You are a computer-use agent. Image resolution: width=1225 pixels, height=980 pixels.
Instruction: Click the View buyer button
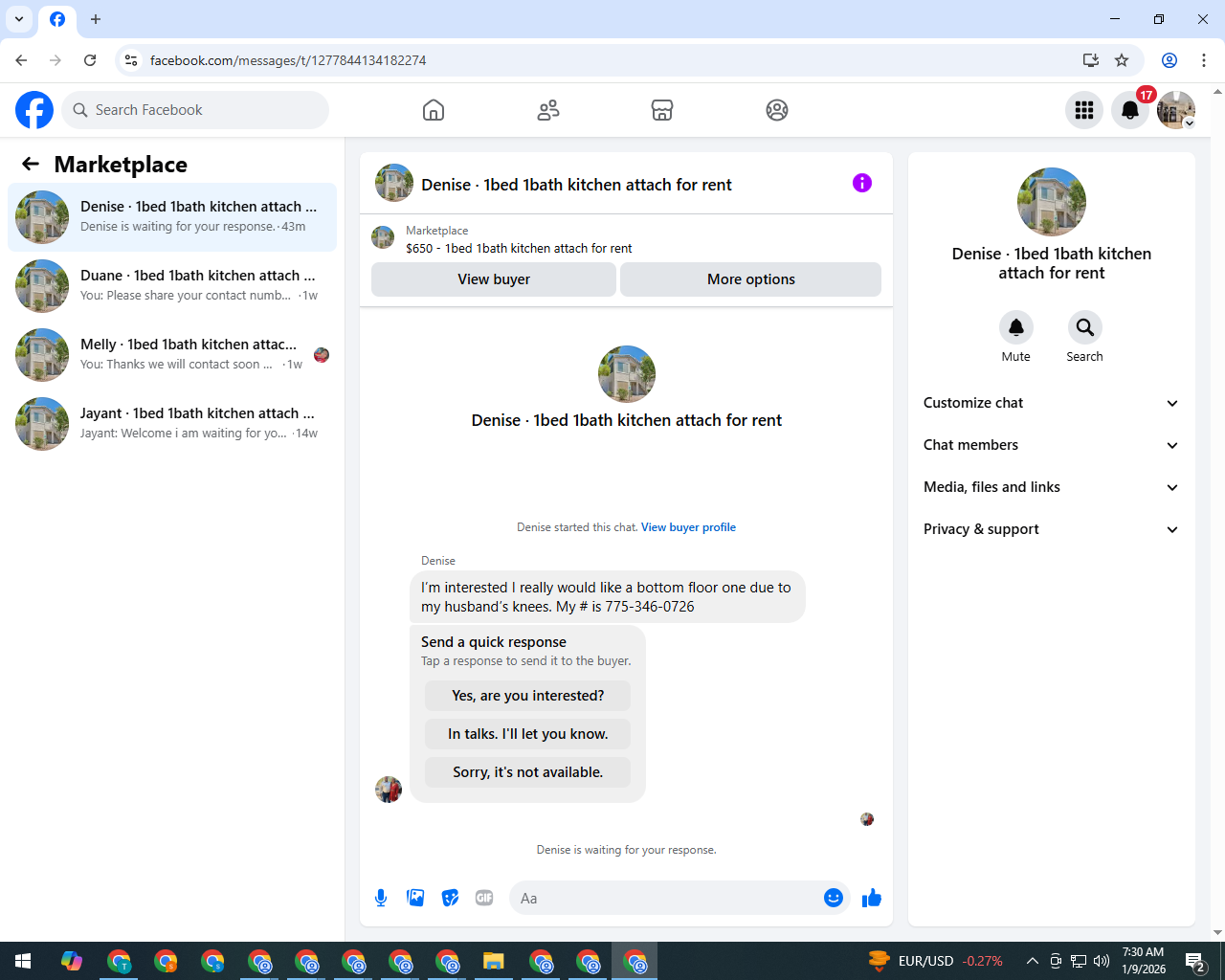[x=494, y=279]
